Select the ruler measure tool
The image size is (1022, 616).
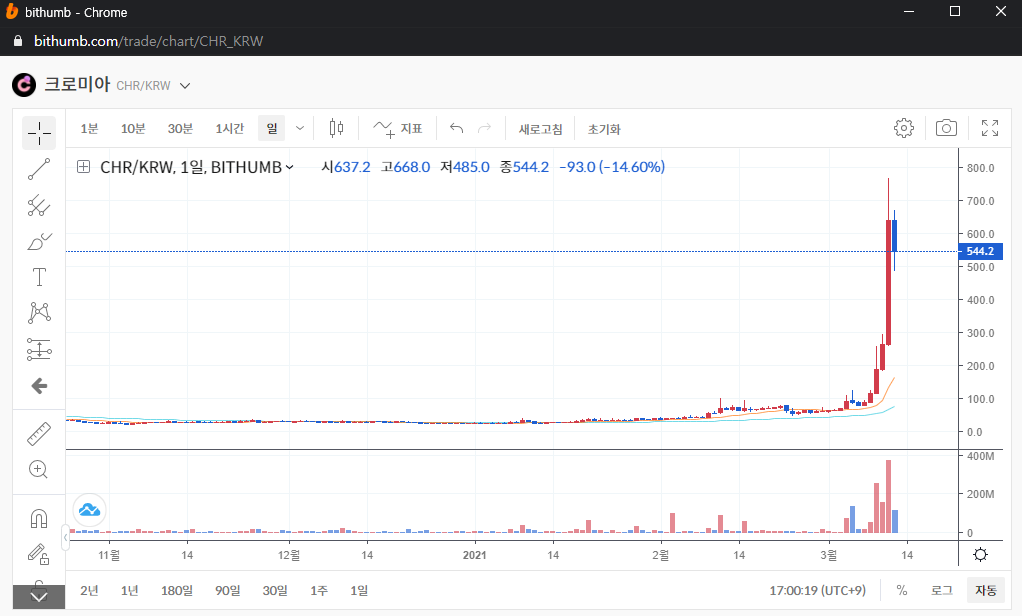tap(39, 433)
